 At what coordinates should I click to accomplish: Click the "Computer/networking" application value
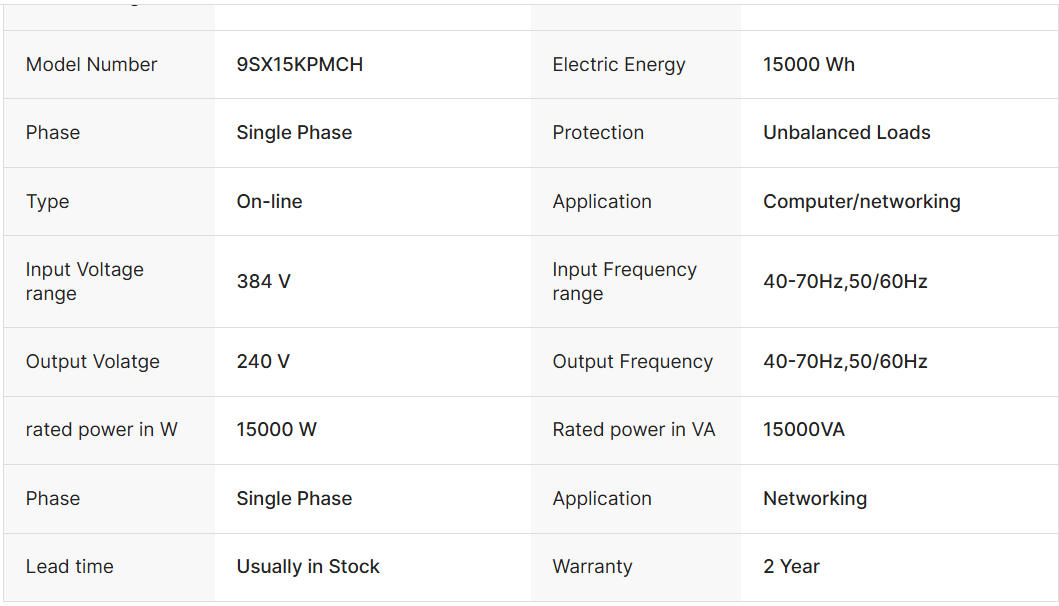[861, 201]
